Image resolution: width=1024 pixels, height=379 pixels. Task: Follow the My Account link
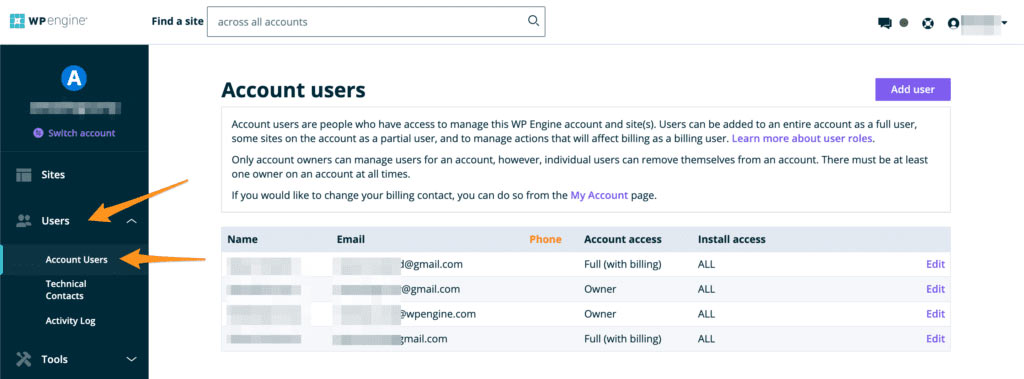pyautogui.click(x=599, y=195)
